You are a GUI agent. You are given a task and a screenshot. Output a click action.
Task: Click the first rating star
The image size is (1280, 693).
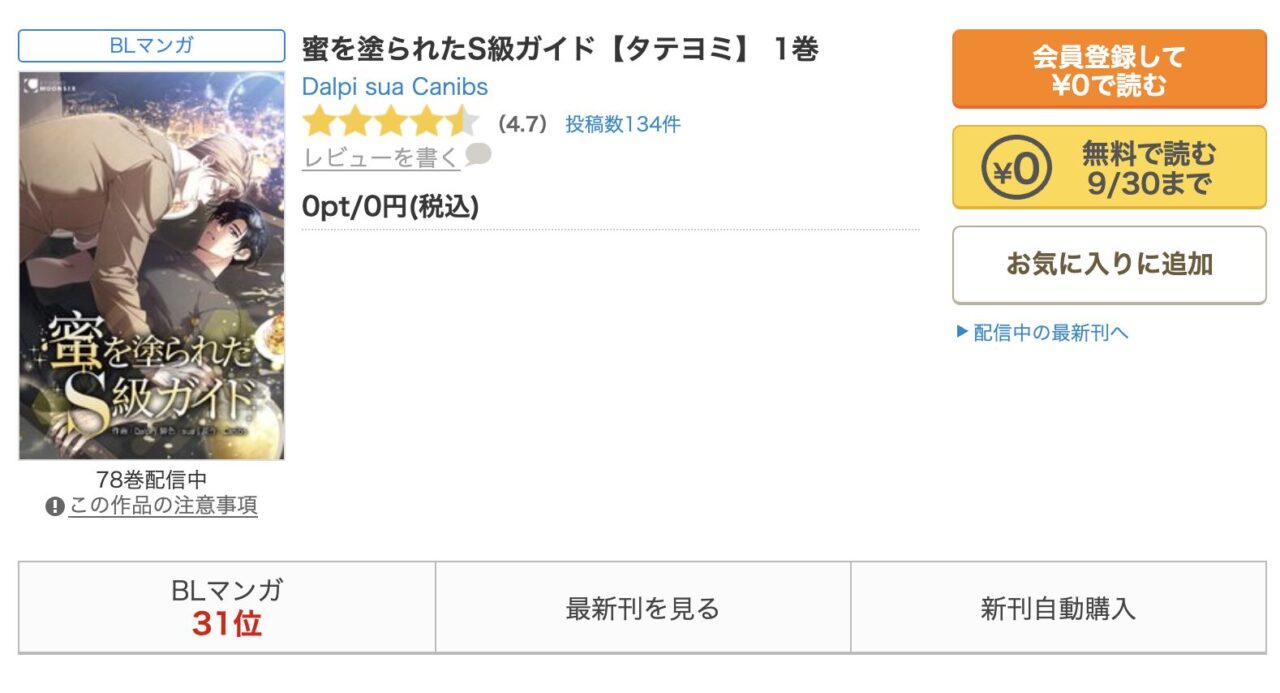tap(319, 124)
